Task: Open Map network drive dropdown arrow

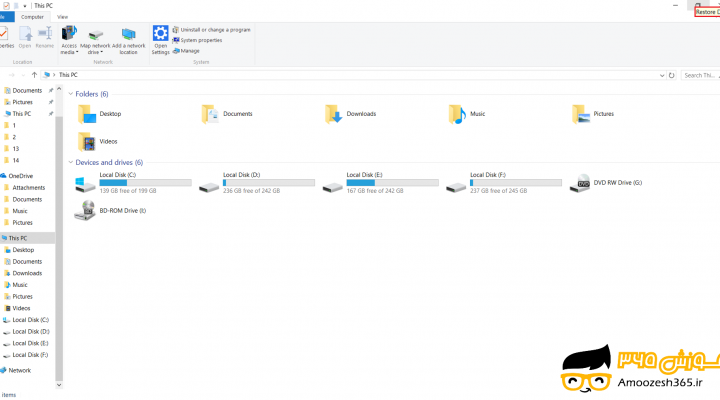Action: click(x=101, y=52)
